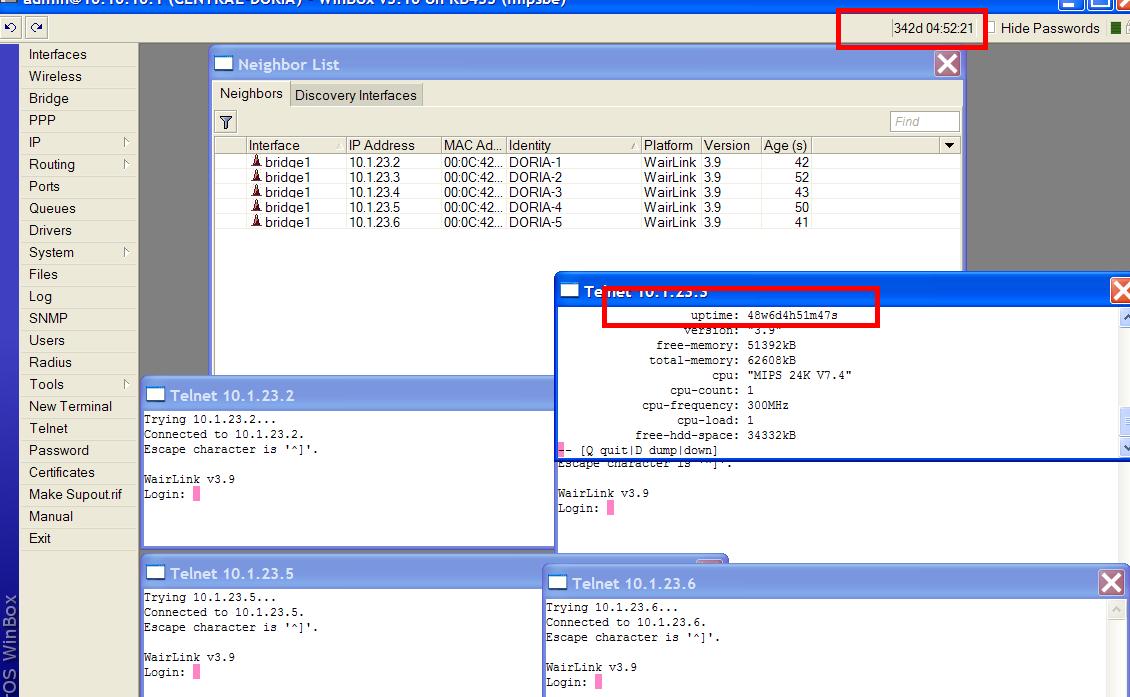Select the DORIA-4 identity cell
The width and height of the screenshot is (1130, 697).
tap(535, 207)
